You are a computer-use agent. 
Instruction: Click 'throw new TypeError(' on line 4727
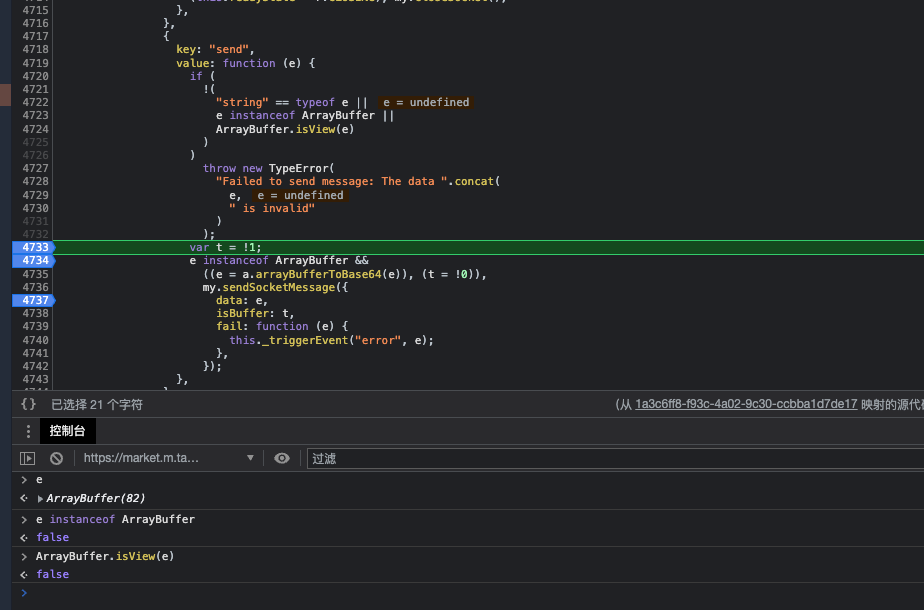point(268,169)
